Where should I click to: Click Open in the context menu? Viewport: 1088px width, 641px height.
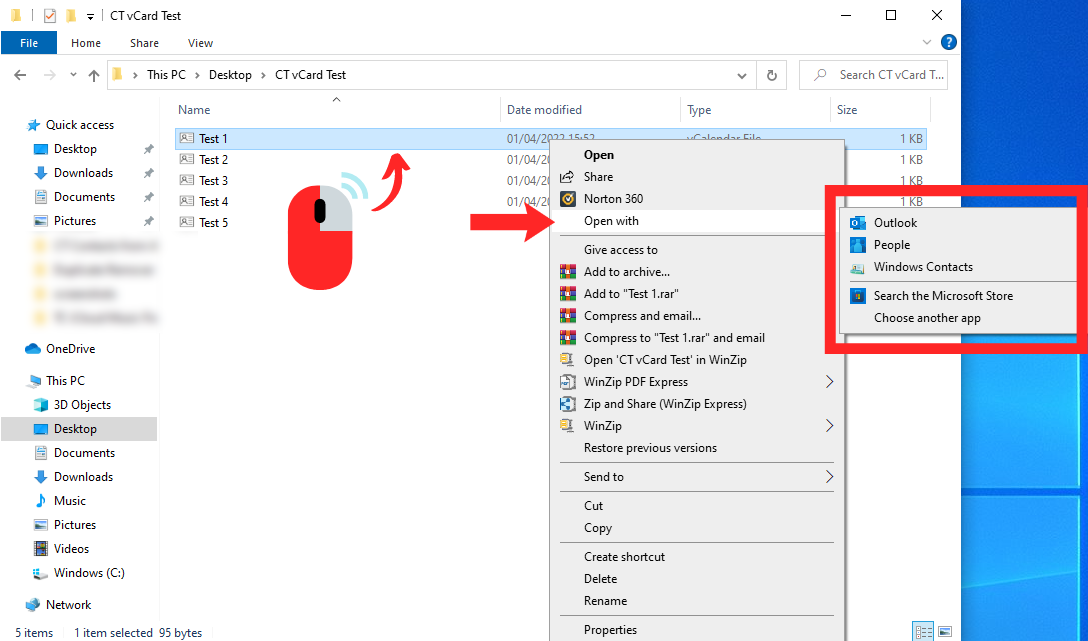[598, 155]
